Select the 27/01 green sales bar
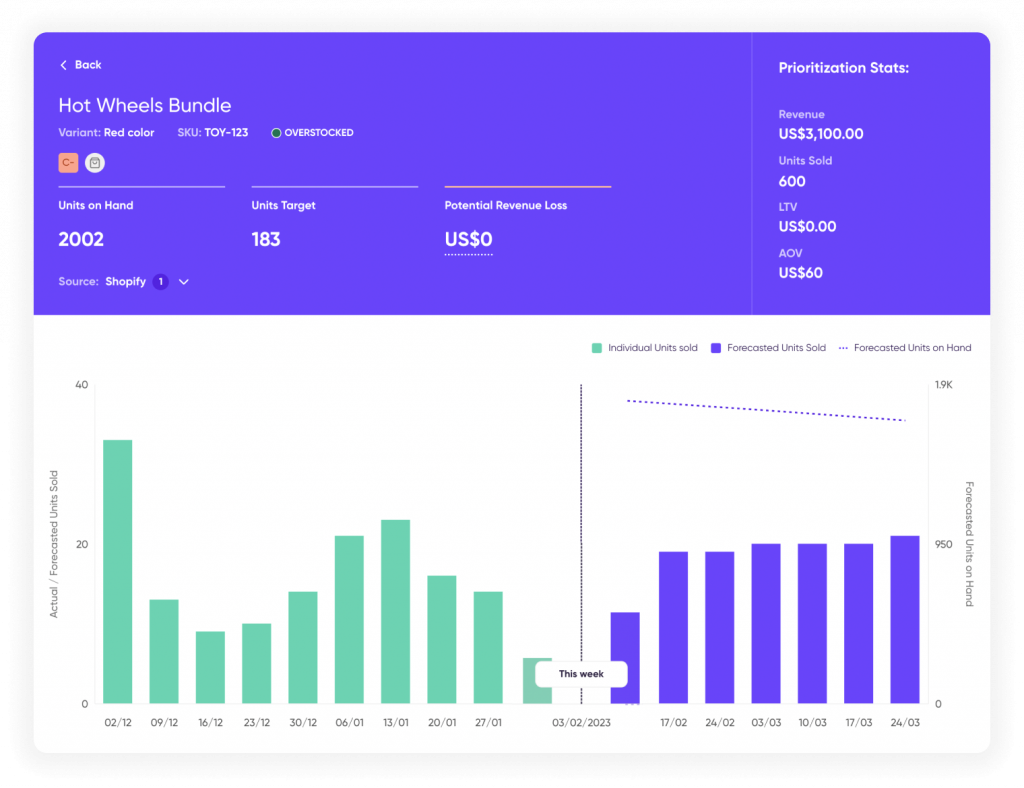 coord(488,648)
